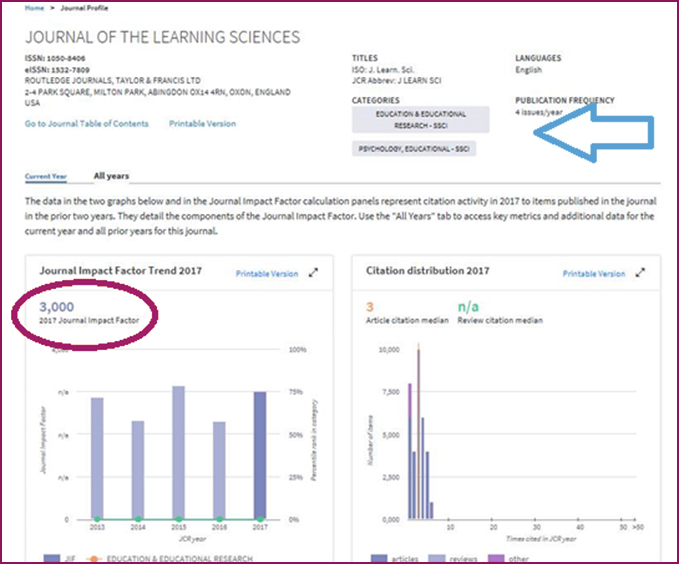Switch to the All years tab
Image resolution: width=679 pixels, height=564 pixels.
point(111,176)
